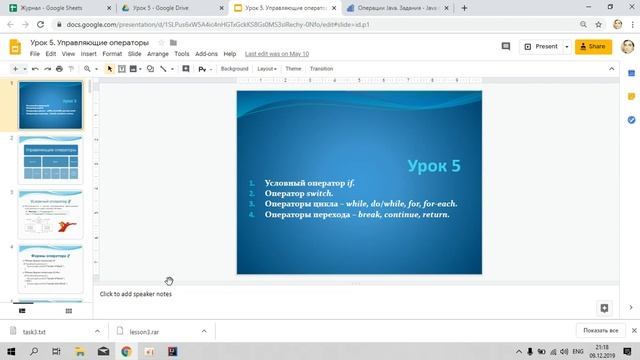
Task: Select slide 1 thumbnail
Action: tap(50, 105)
